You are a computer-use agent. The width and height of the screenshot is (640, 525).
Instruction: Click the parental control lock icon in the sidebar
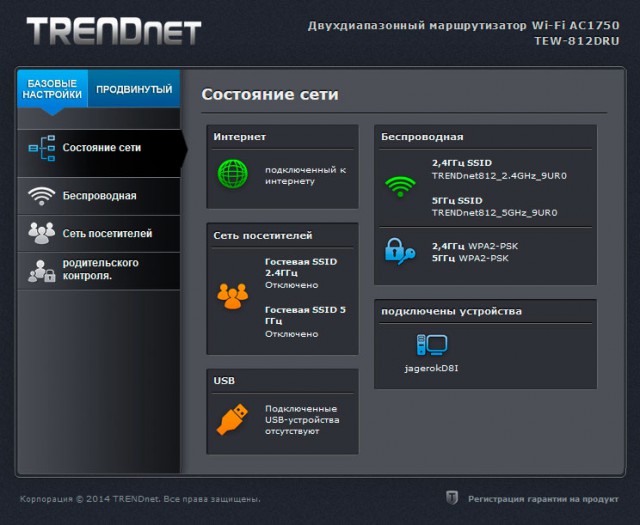41,271
